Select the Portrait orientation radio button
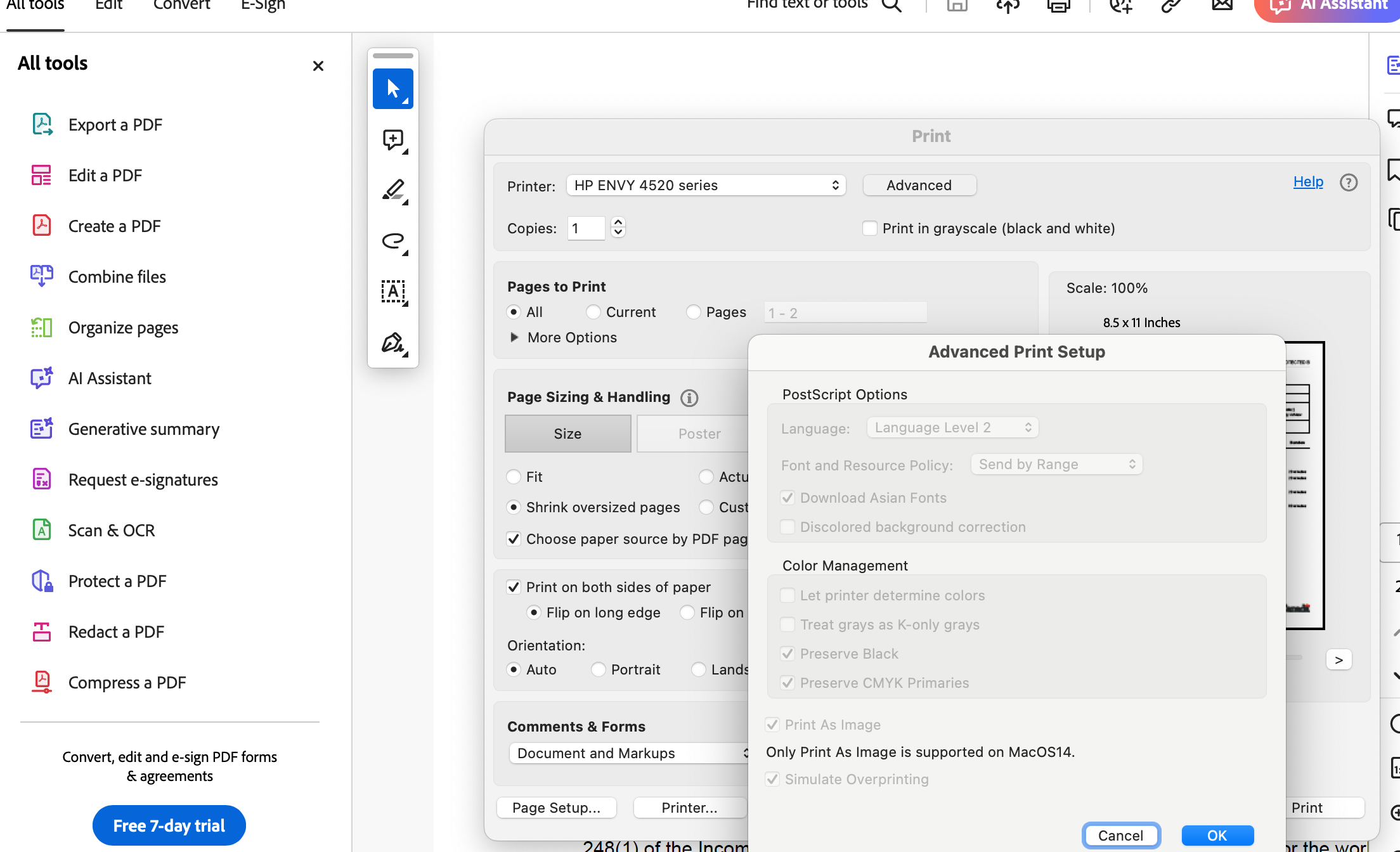This screenshot has width=1400, height=852. click(598, 669)
